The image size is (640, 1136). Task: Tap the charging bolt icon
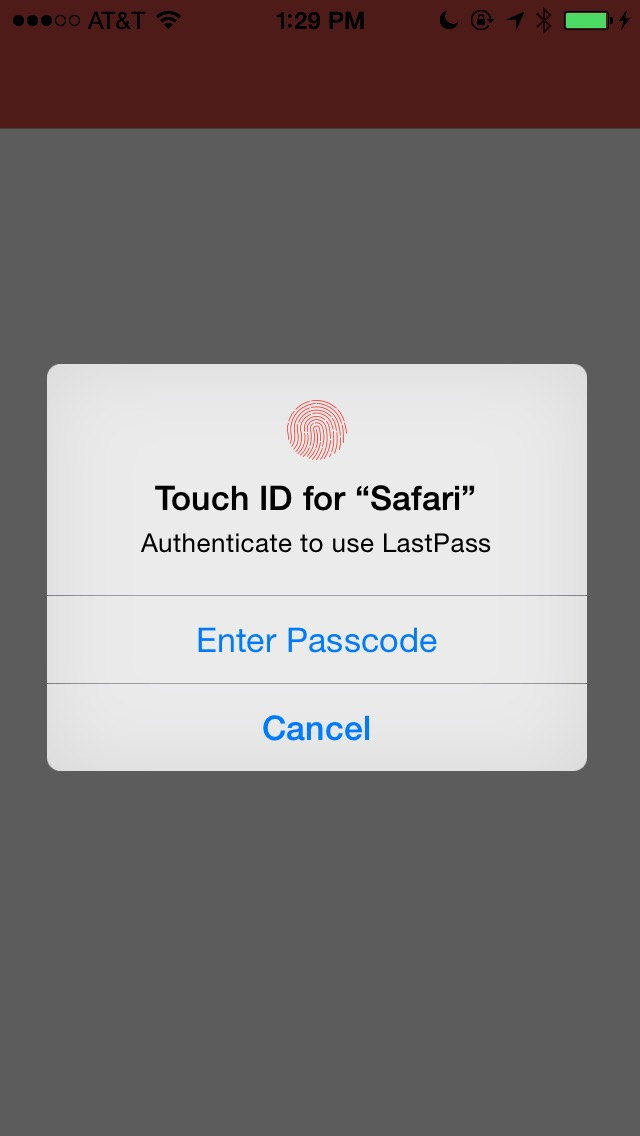click(x=624, y=20)
